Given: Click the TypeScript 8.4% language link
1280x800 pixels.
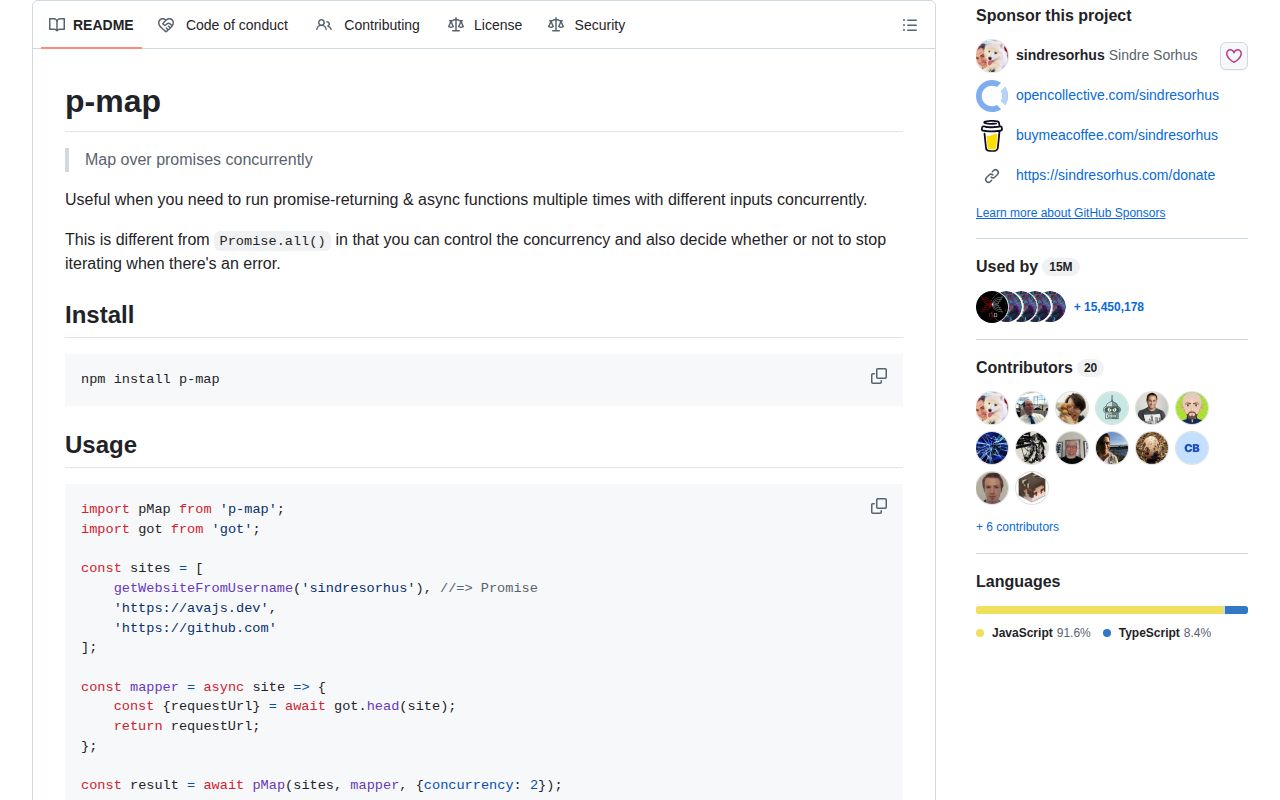Looking at the screenshot, I should [x=1157, y=633].
